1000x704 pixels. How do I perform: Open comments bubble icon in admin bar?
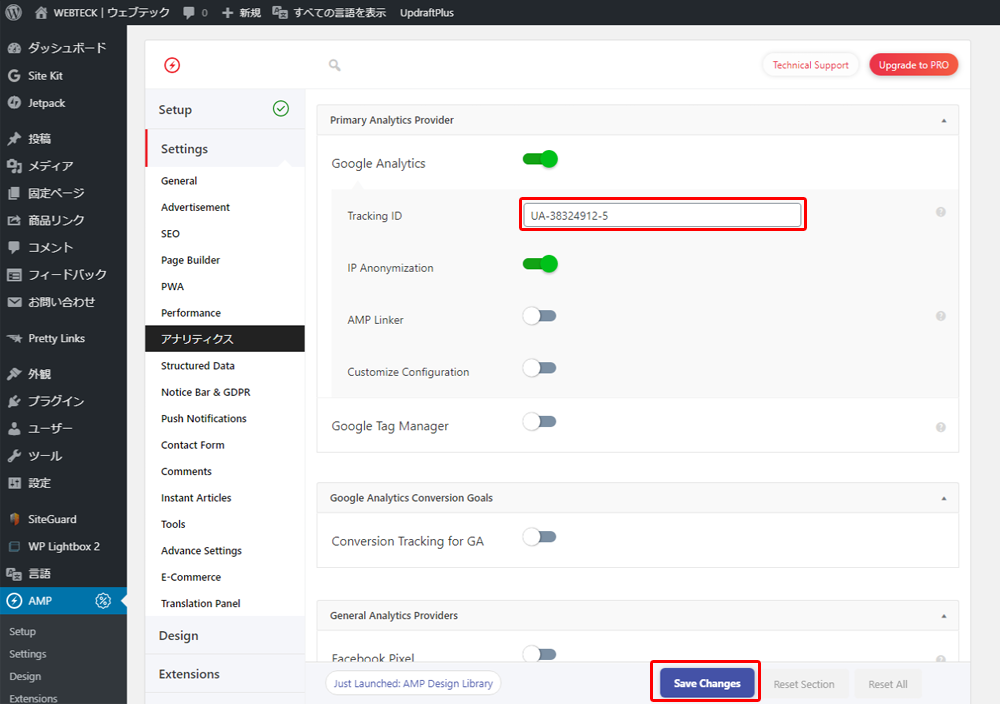[189, 13]
